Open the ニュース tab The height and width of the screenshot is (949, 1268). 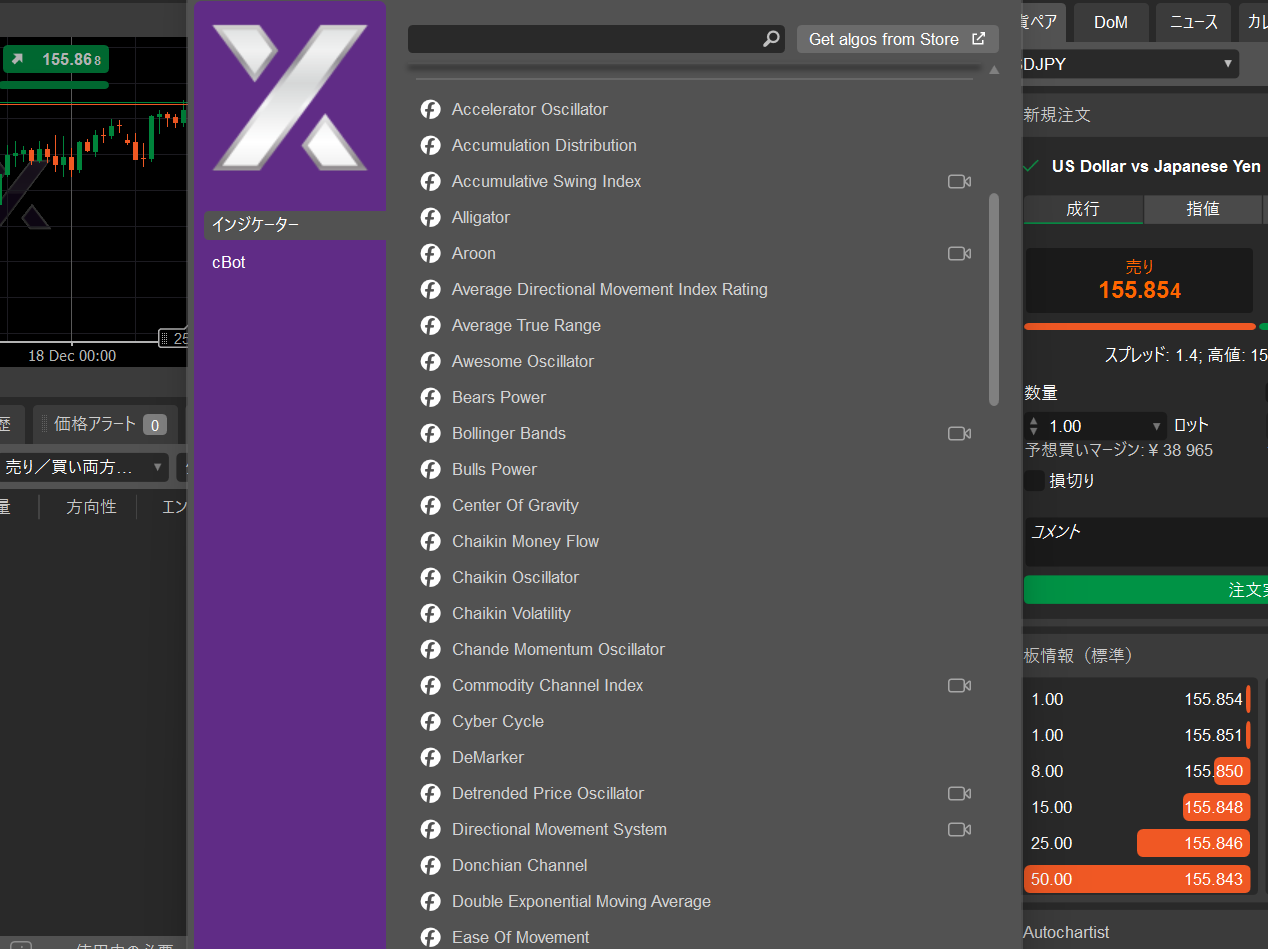[1193, 22]
